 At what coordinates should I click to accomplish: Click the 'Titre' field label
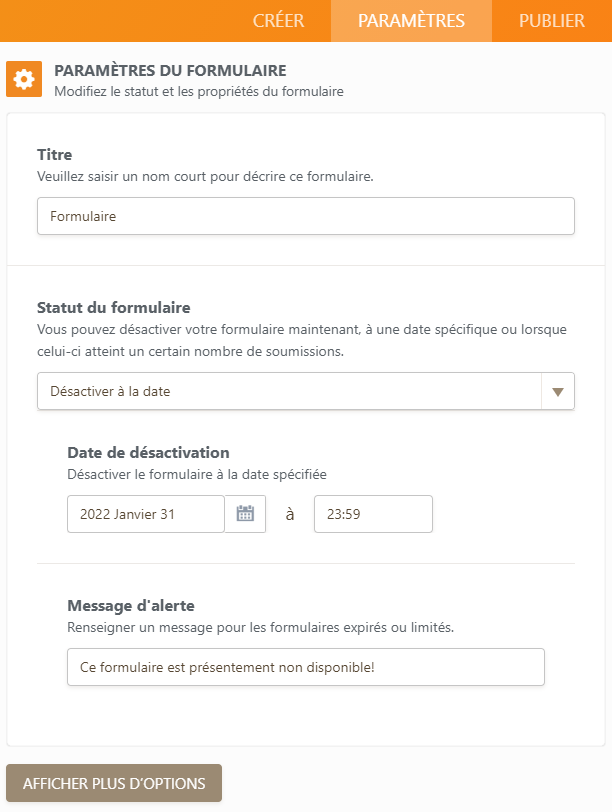[54, 155]
